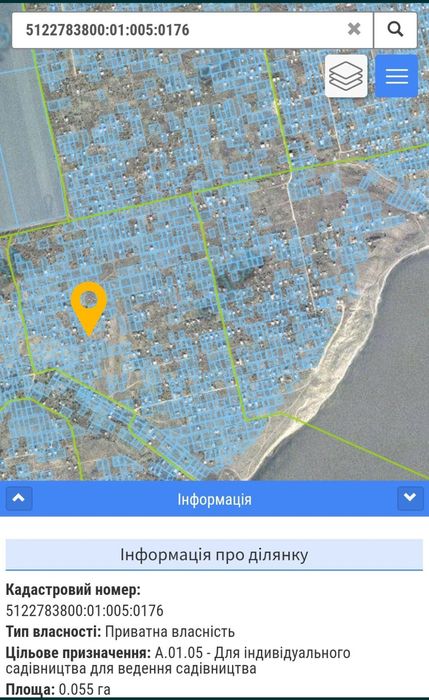
Task: Open the blue hamburger menu
Action: (x=396, y=76)
